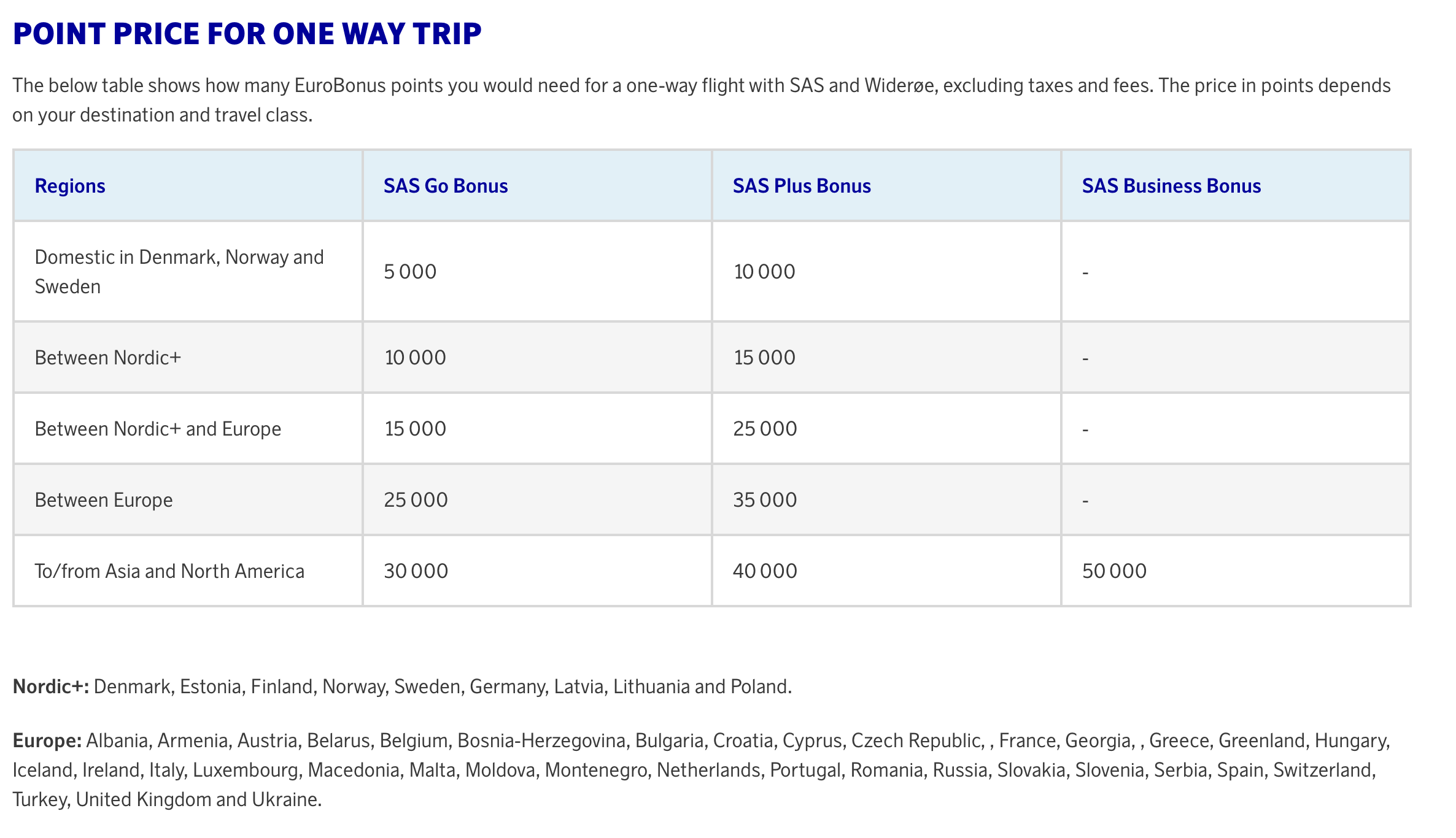This screenshot has width=1456, height=838.
Task: Click 'To/from Asia and North America' row label
Action: point(169,571)
